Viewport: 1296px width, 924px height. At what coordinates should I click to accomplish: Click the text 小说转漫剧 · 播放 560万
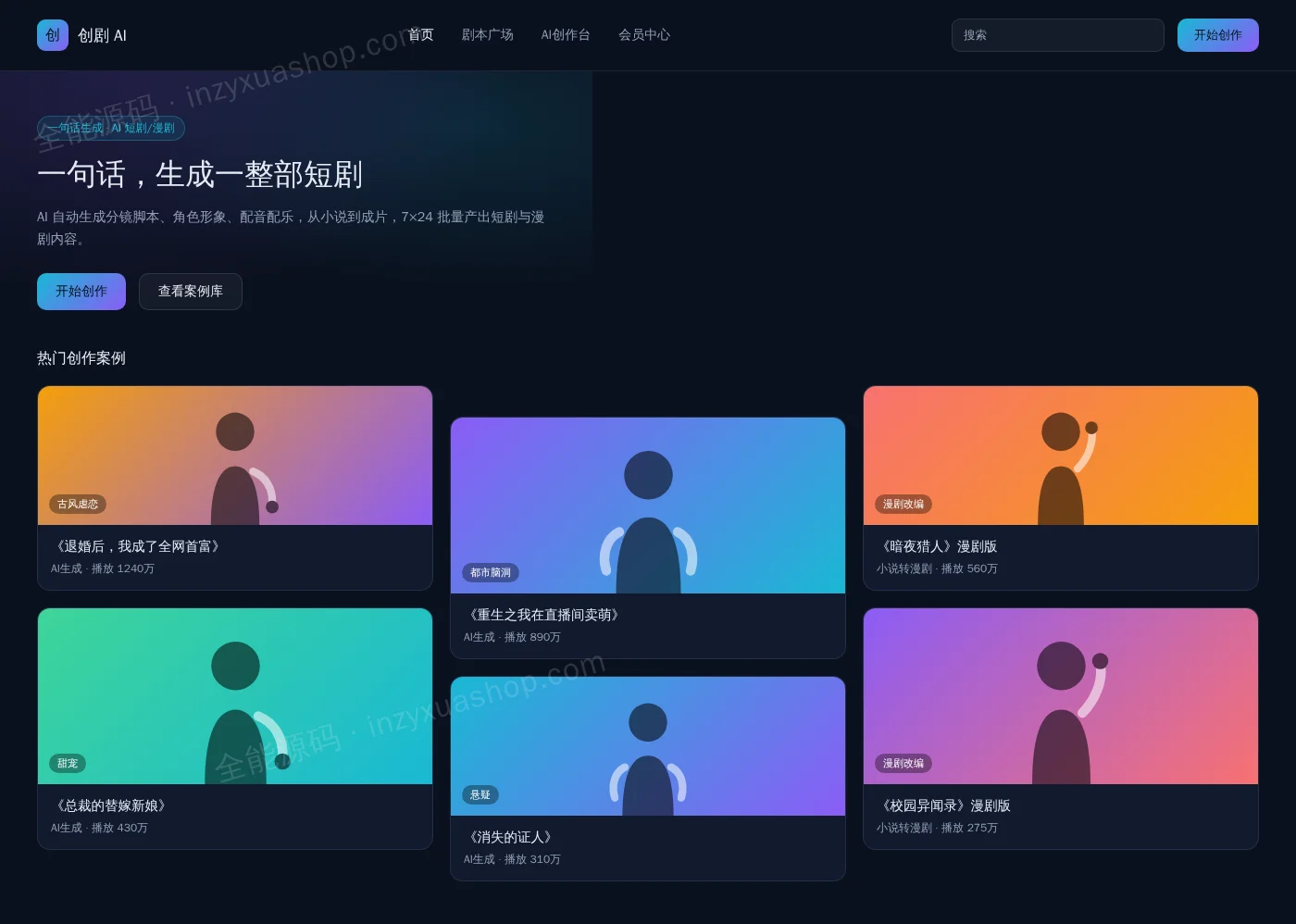click(937, 568)
